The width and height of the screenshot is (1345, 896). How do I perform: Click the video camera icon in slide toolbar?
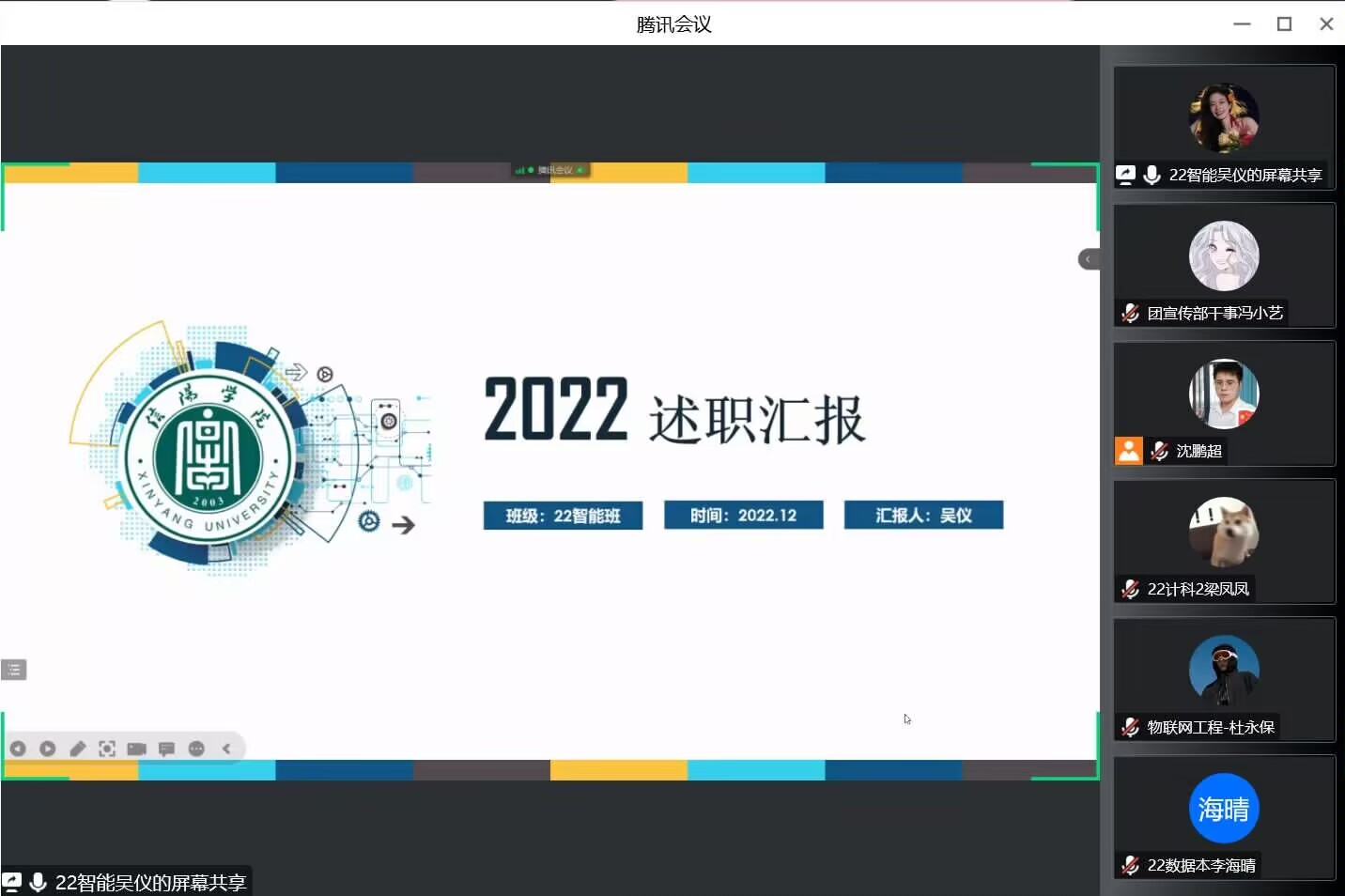coord(137,749)
